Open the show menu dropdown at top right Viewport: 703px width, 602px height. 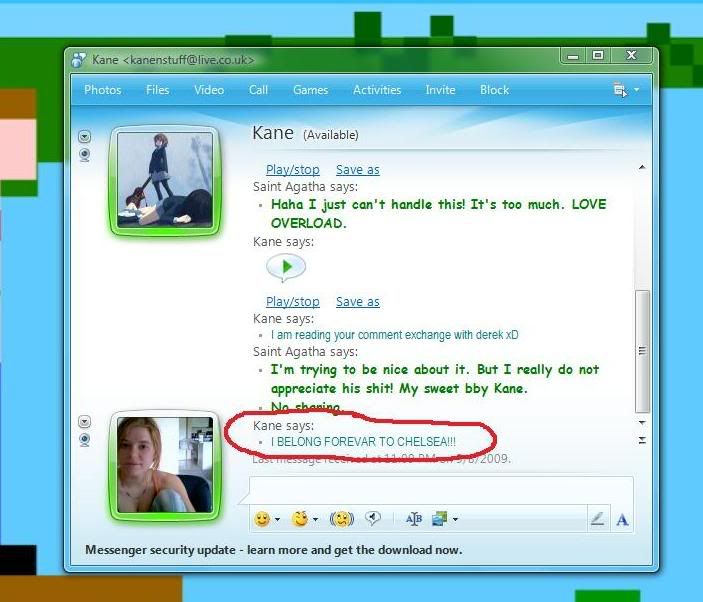click(x=625, y=90)
